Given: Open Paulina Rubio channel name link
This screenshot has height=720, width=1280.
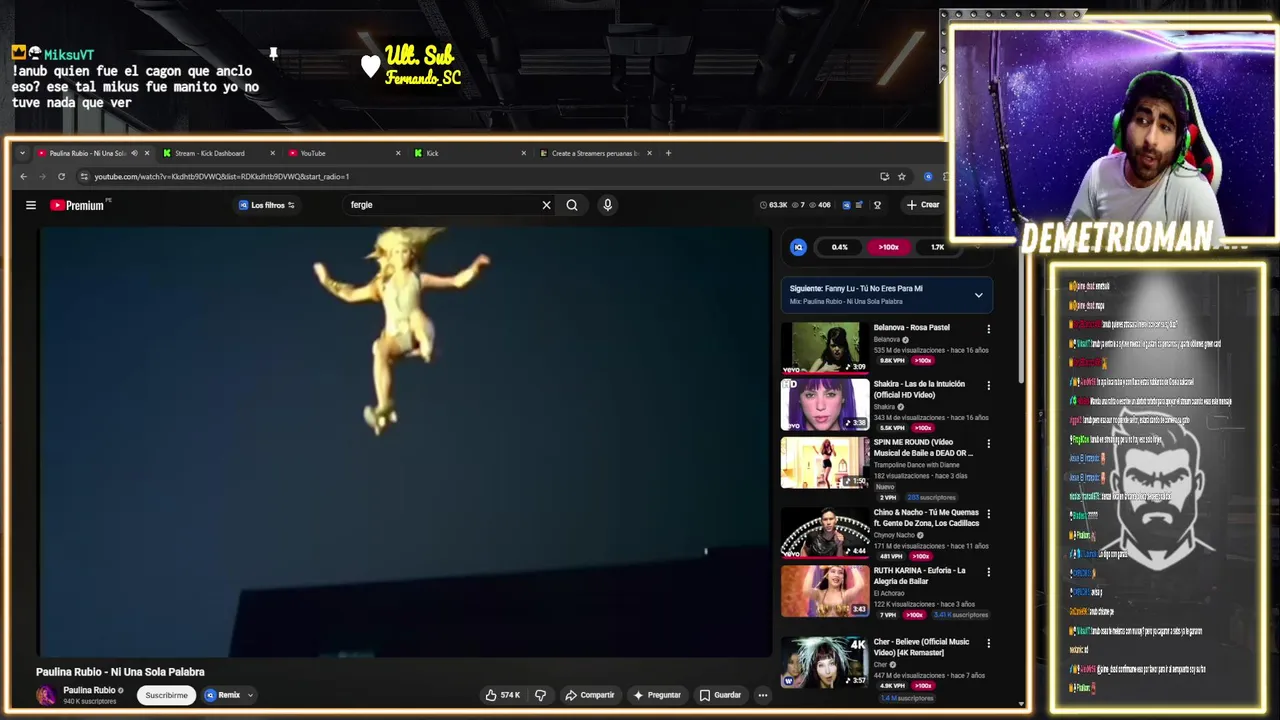Looking at the screenshot, I should [89, 690].
